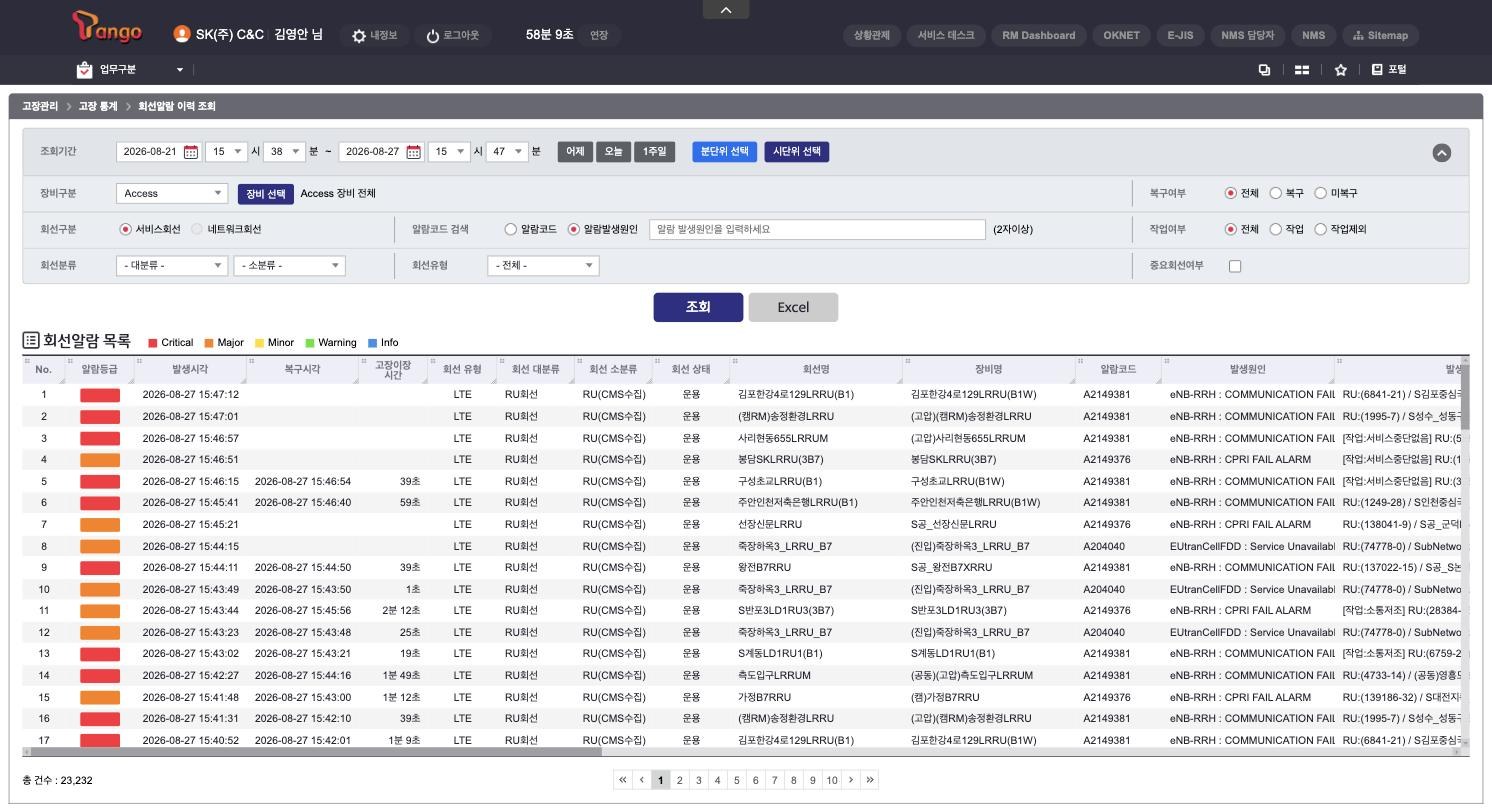Open the end minute 47 dropdown
The height and width of the screenshot is (812, 1492).
507,152
